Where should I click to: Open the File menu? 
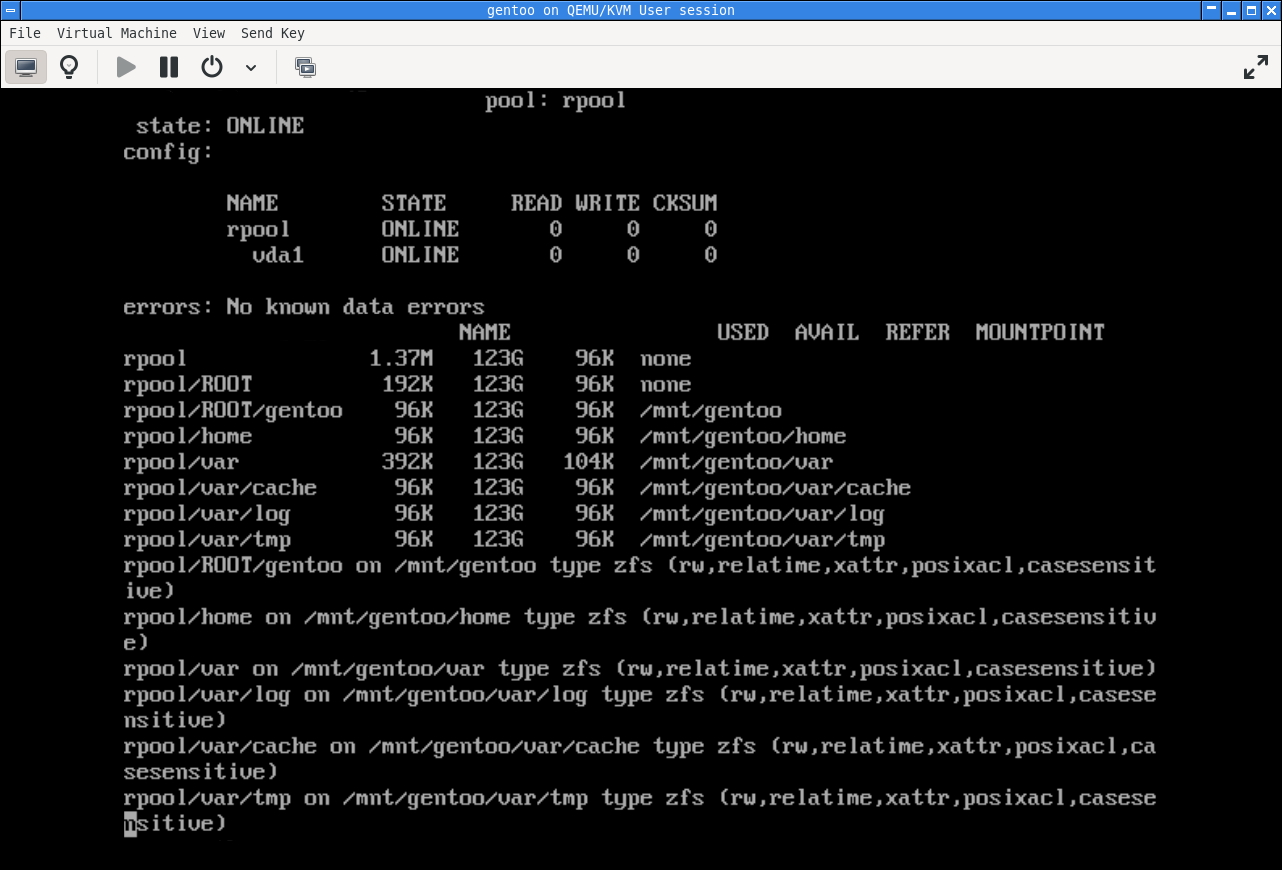[x=25, y=33]
